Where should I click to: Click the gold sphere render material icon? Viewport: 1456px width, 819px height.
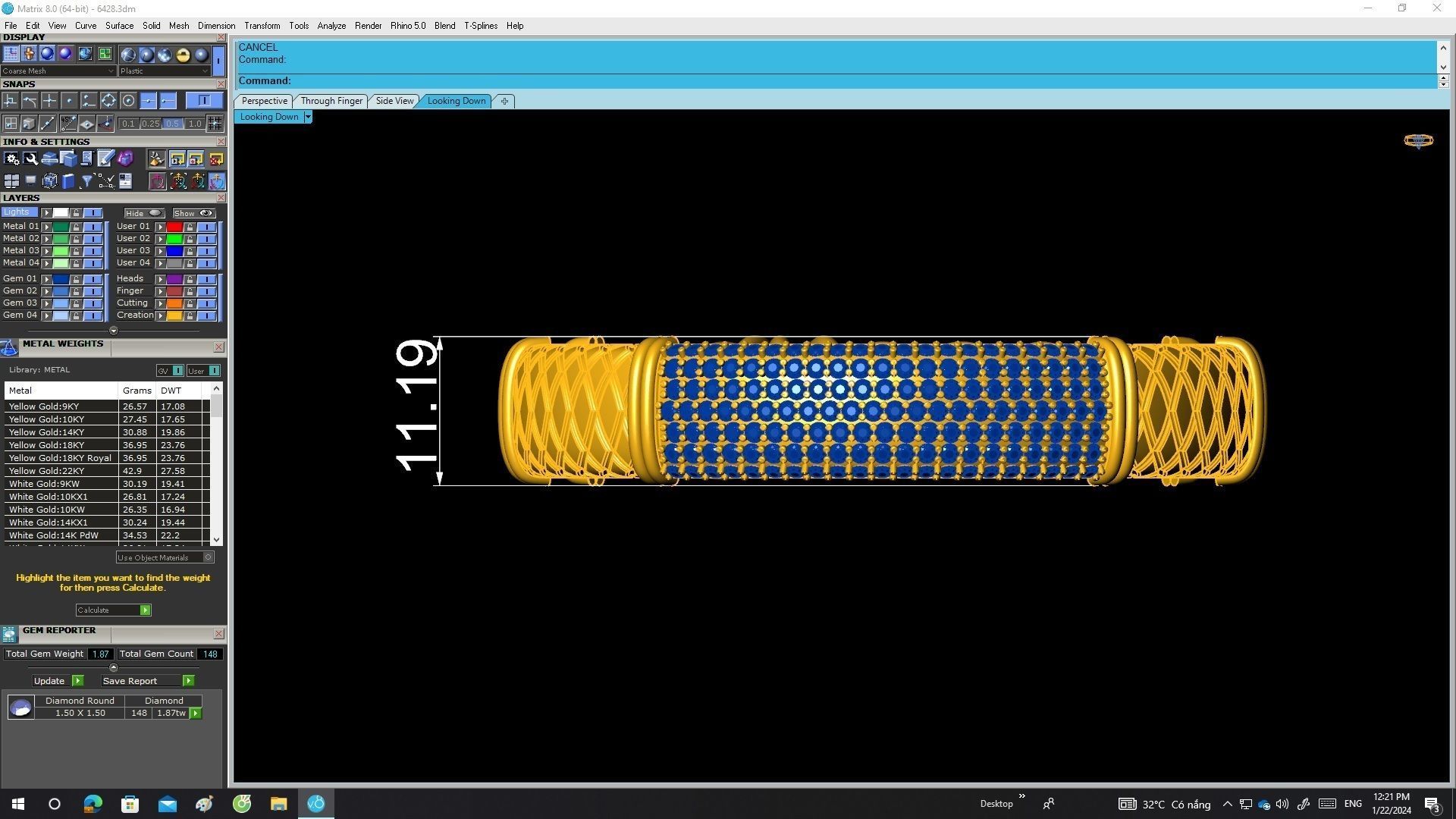tap(183, 55)
